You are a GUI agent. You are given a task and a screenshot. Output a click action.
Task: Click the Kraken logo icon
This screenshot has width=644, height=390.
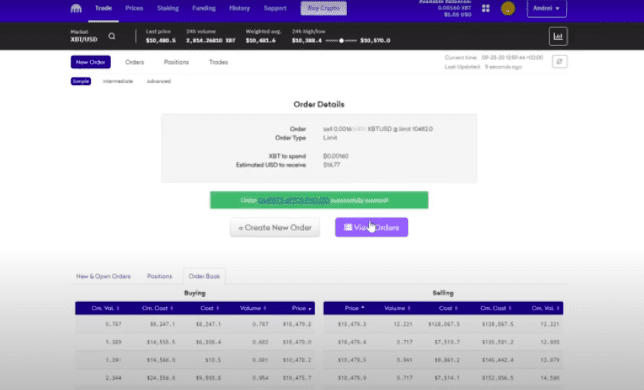[x=76, y=8]
